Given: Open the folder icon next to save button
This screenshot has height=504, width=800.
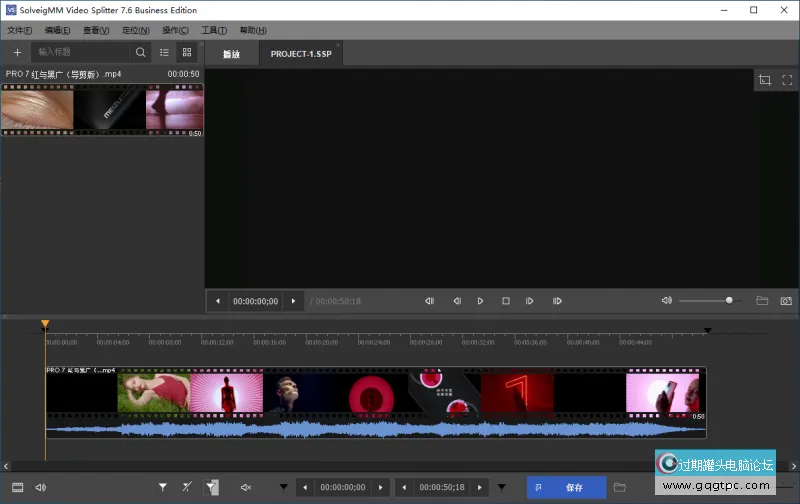Looking at the screenshot, I should pos(620,487).
